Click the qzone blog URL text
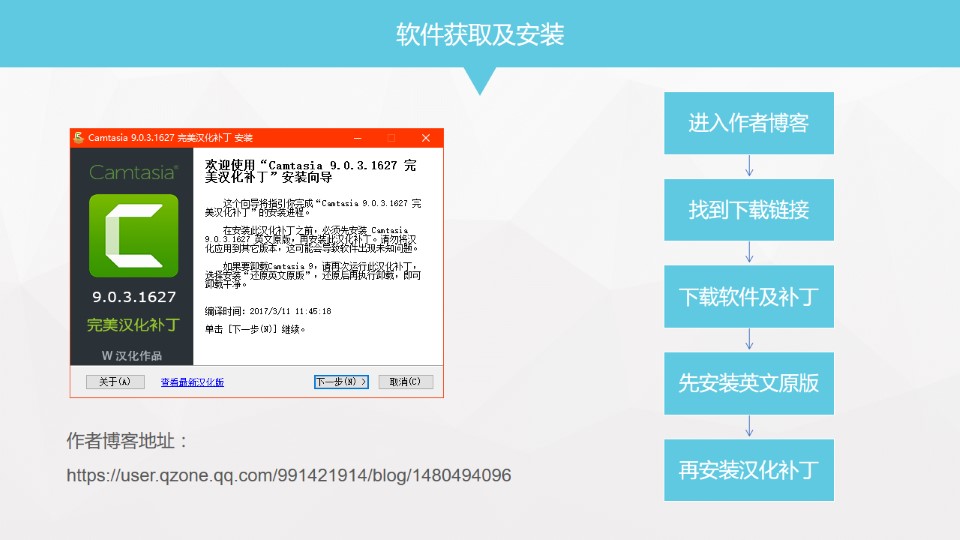 point(289,476)
